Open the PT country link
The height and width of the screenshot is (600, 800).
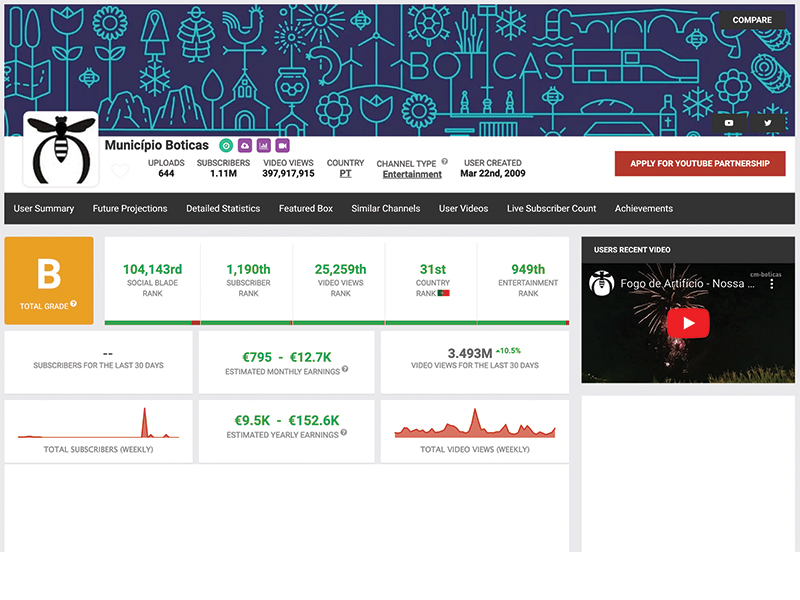pos(345,173)
